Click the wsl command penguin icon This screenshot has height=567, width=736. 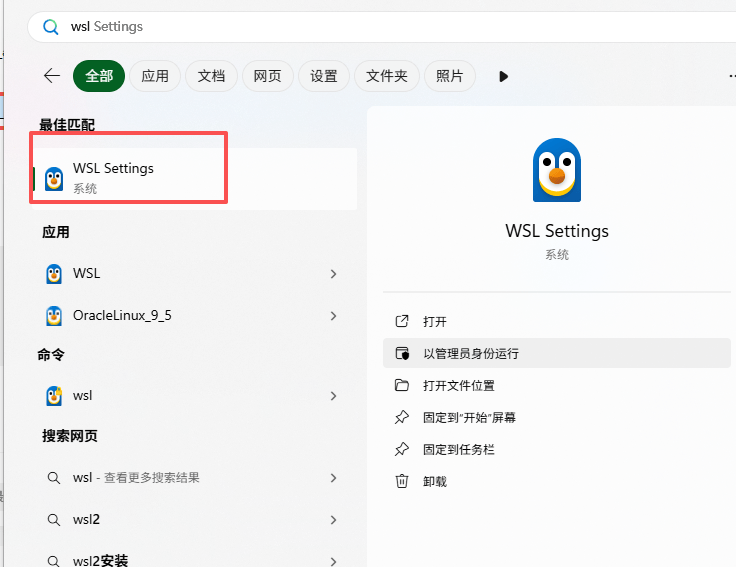tap(54, 396)
